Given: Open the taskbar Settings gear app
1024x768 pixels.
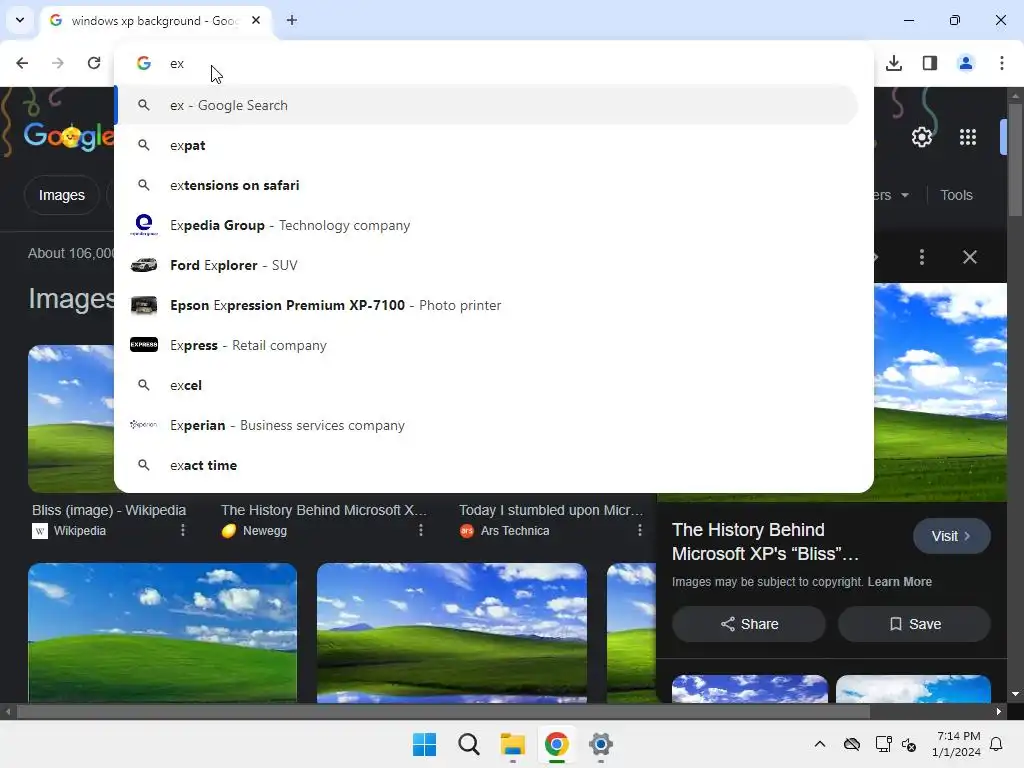Looking at the screenshot, I should 601,744.
